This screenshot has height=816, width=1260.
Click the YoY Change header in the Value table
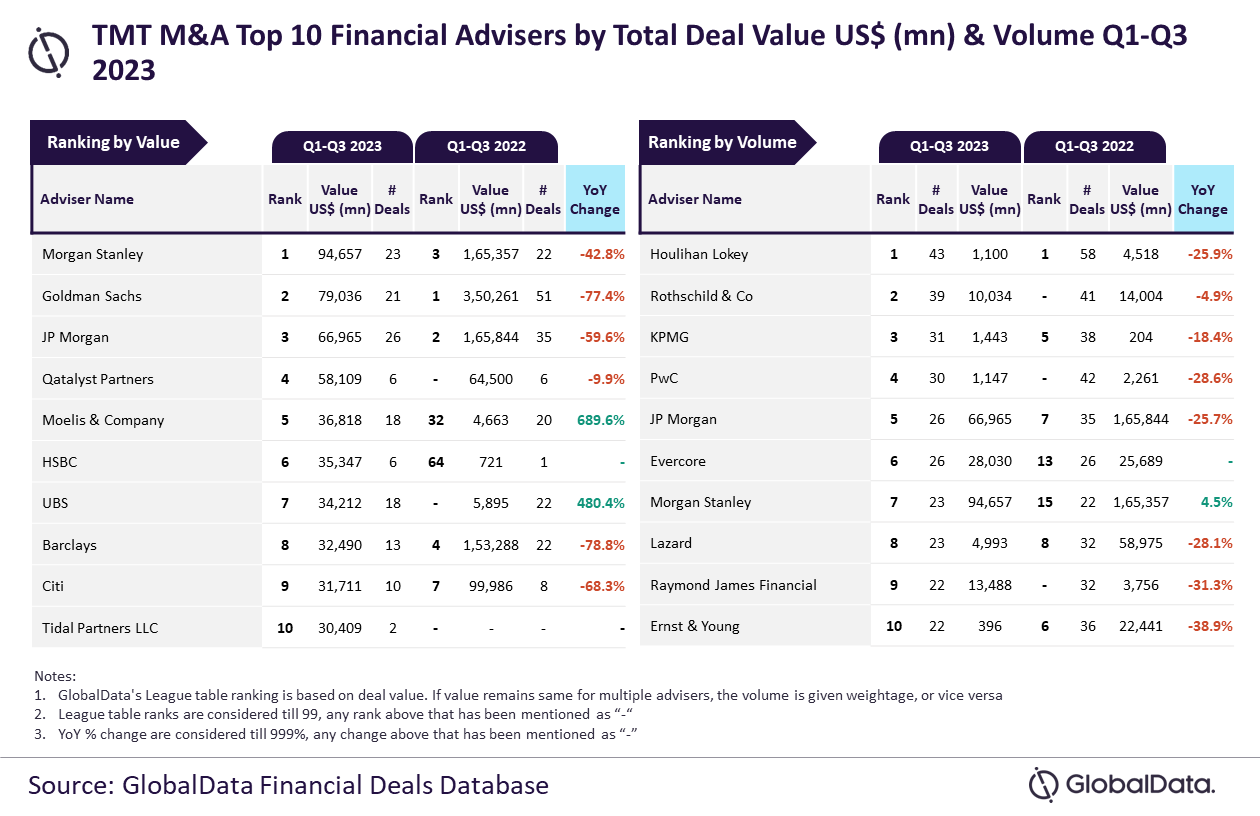[x=595, y=199]
